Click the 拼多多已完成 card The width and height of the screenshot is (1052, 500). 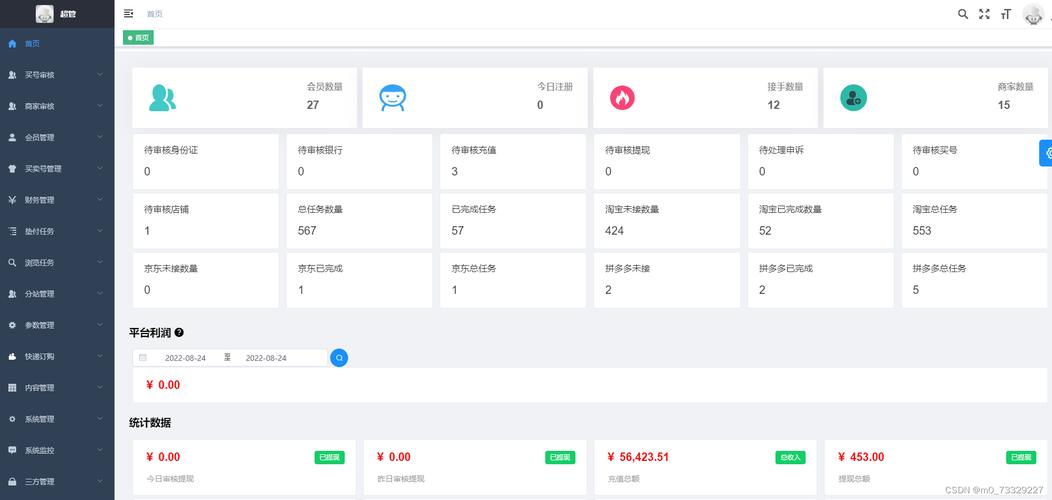point(821,280)
